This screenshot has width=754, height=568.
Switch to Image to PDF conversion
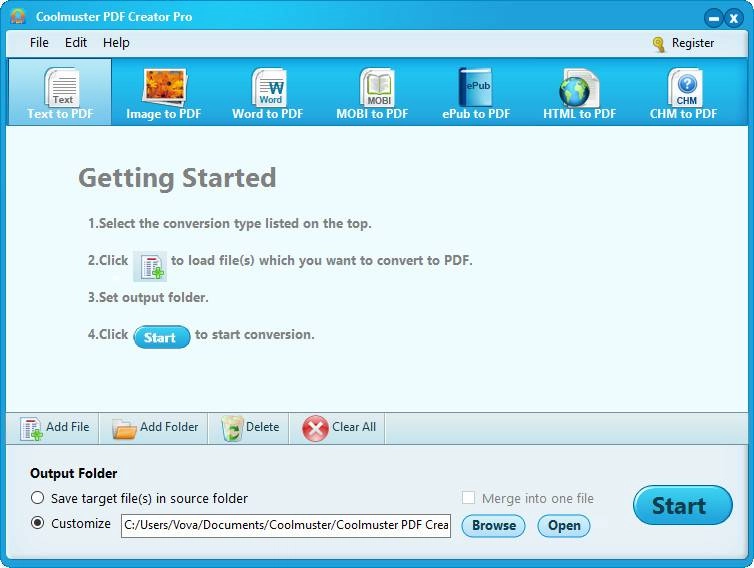[x=163, y=92]
